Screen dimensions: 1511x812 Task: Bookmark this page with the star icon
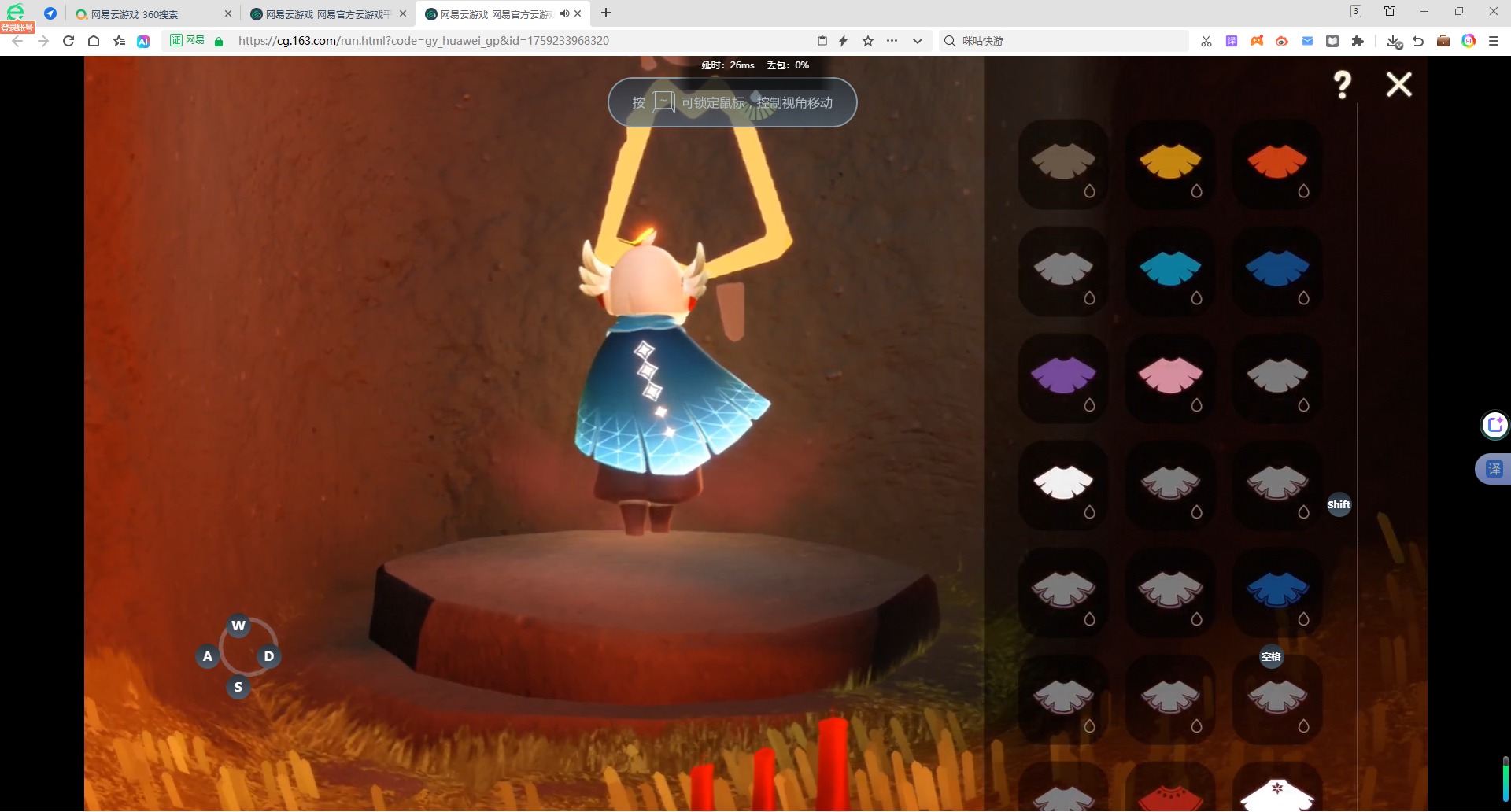point(868,41)
